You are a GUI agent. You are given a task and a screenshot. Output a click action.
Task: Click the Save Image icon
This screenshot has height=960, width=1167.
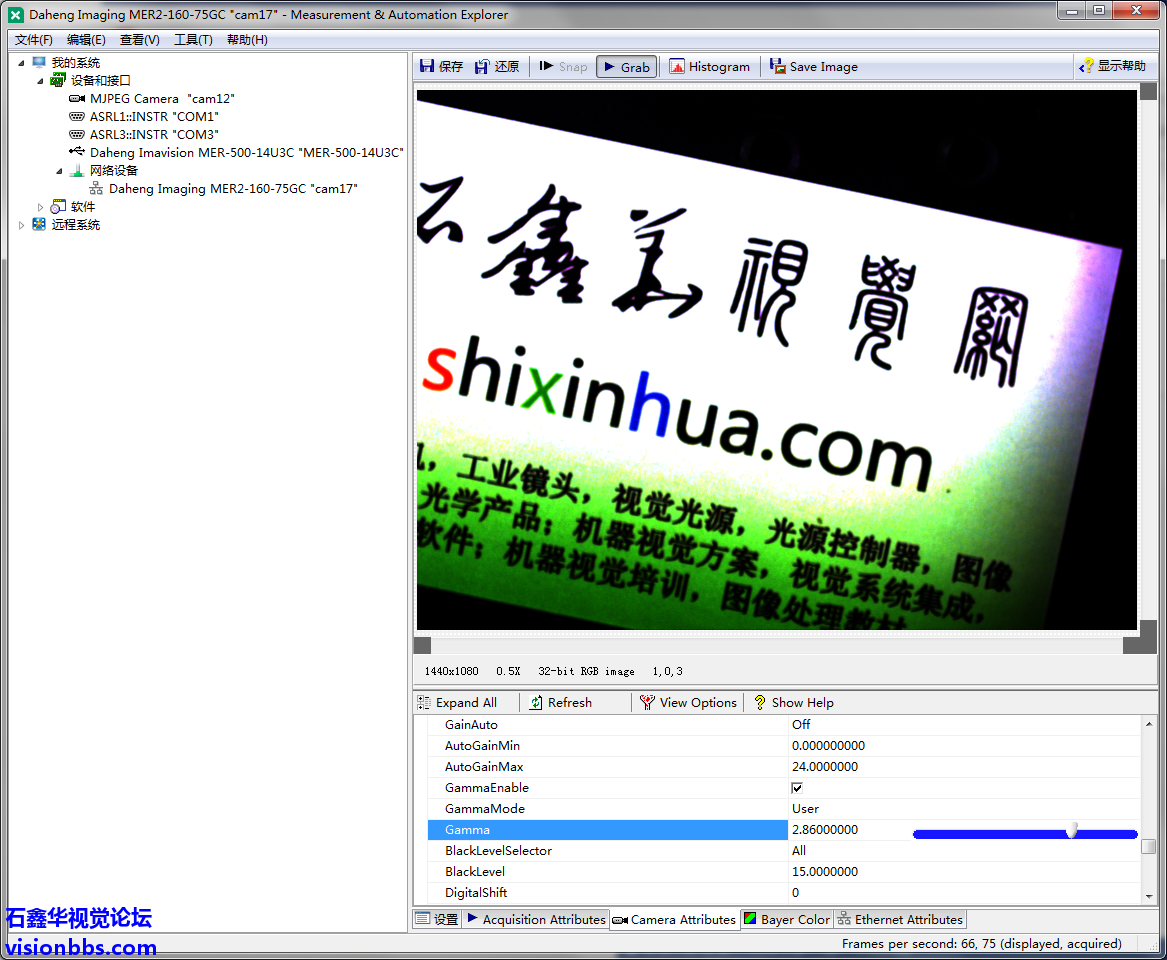778,67
